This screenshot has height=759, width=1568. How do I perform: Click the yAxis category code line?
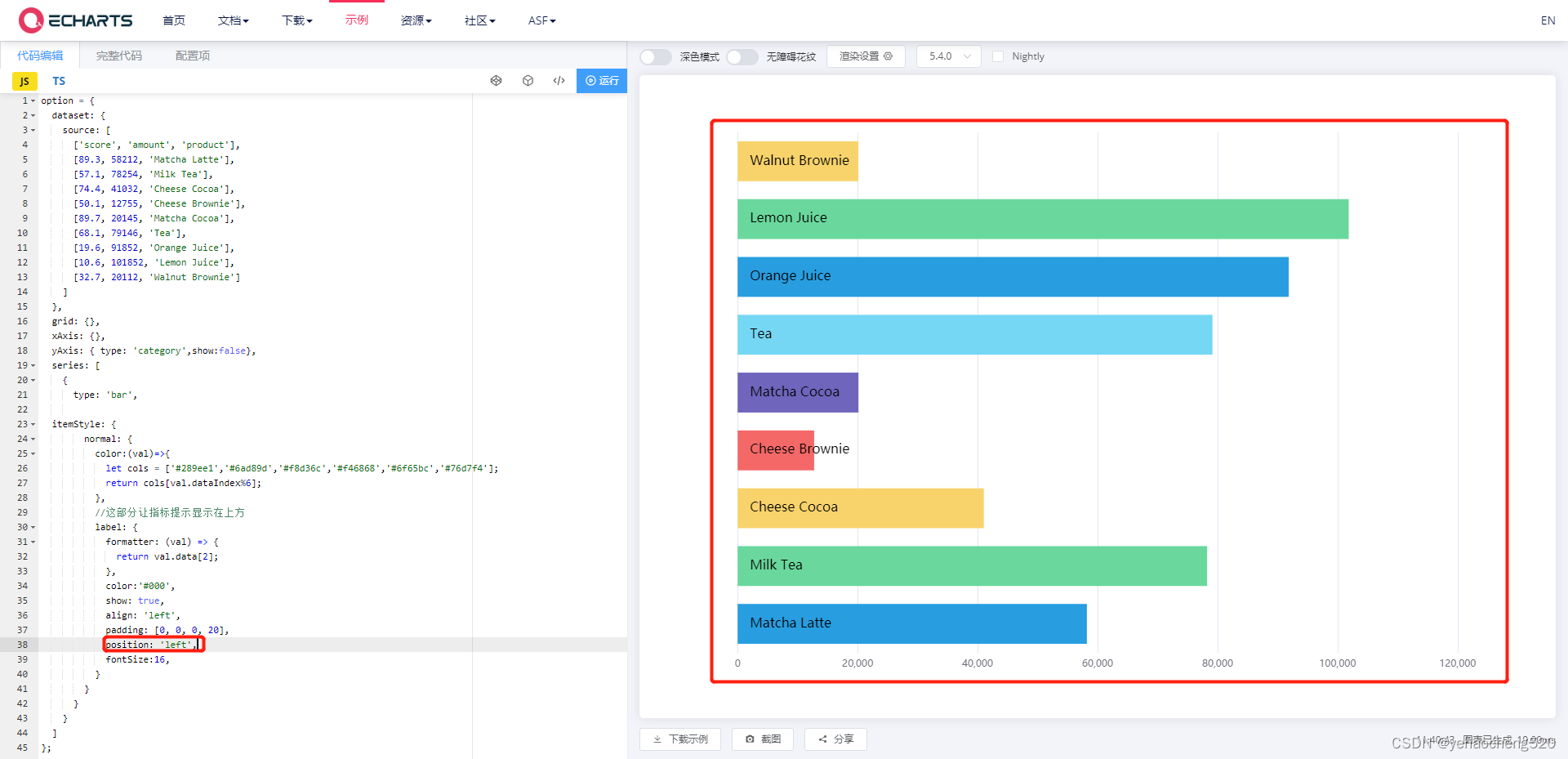coord(154,351)
